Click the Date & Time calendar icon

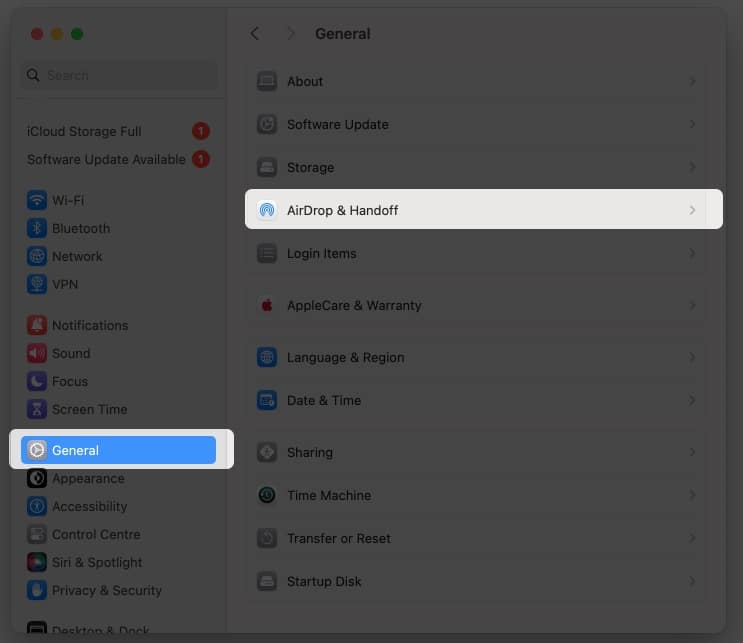coord(267,400)
